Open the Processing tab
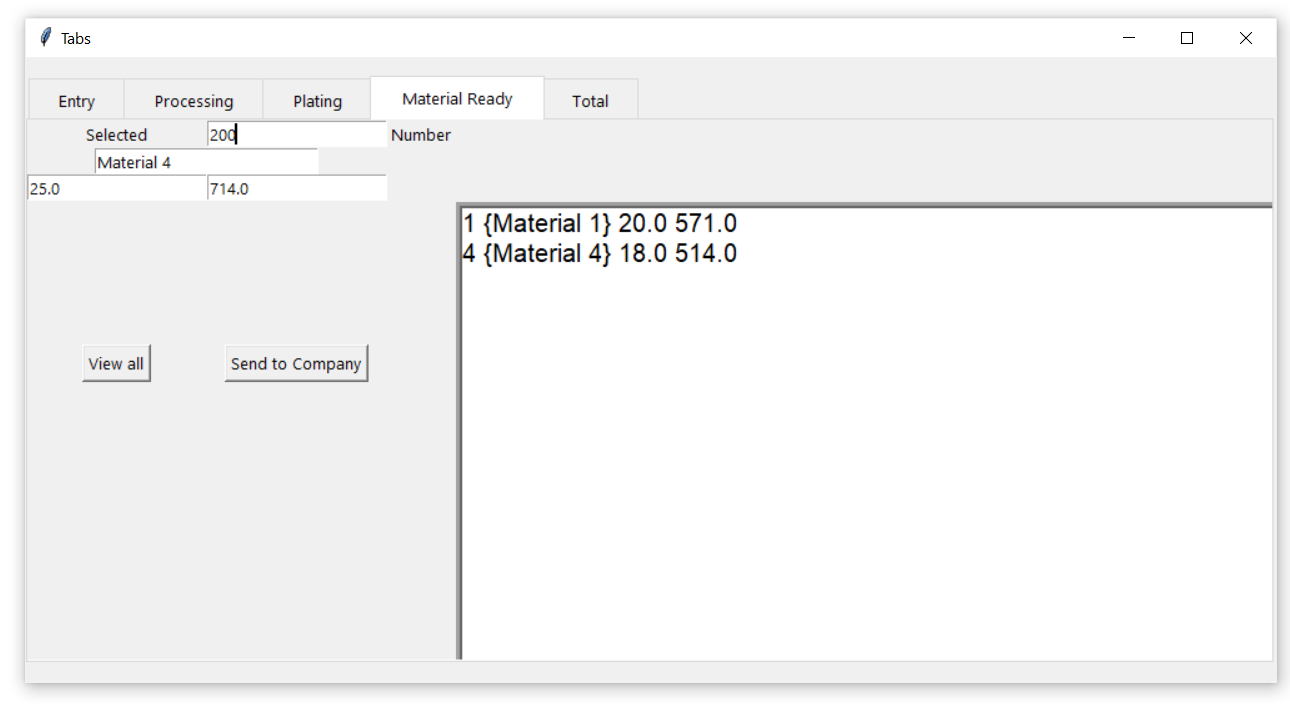 point(193,100)
